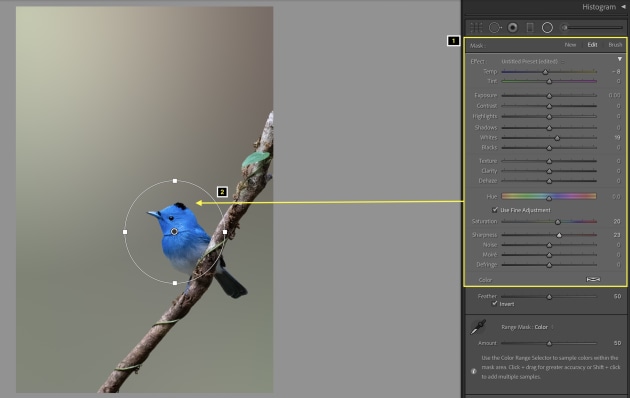Image resolution: width=630 pixels, height=398 pixels.
Task: Select the Crop Overlay grid tool
Action: [476, 28]
